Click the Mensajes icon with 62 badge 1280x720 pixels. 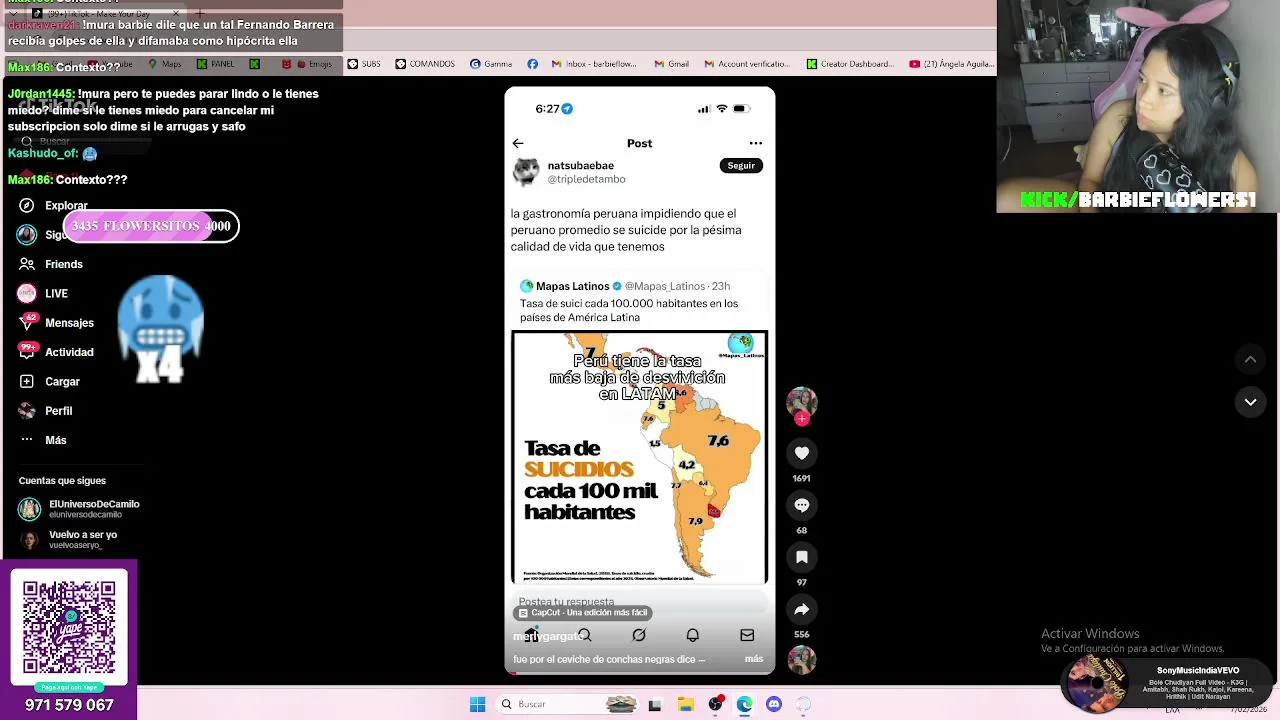pos(27,322)
